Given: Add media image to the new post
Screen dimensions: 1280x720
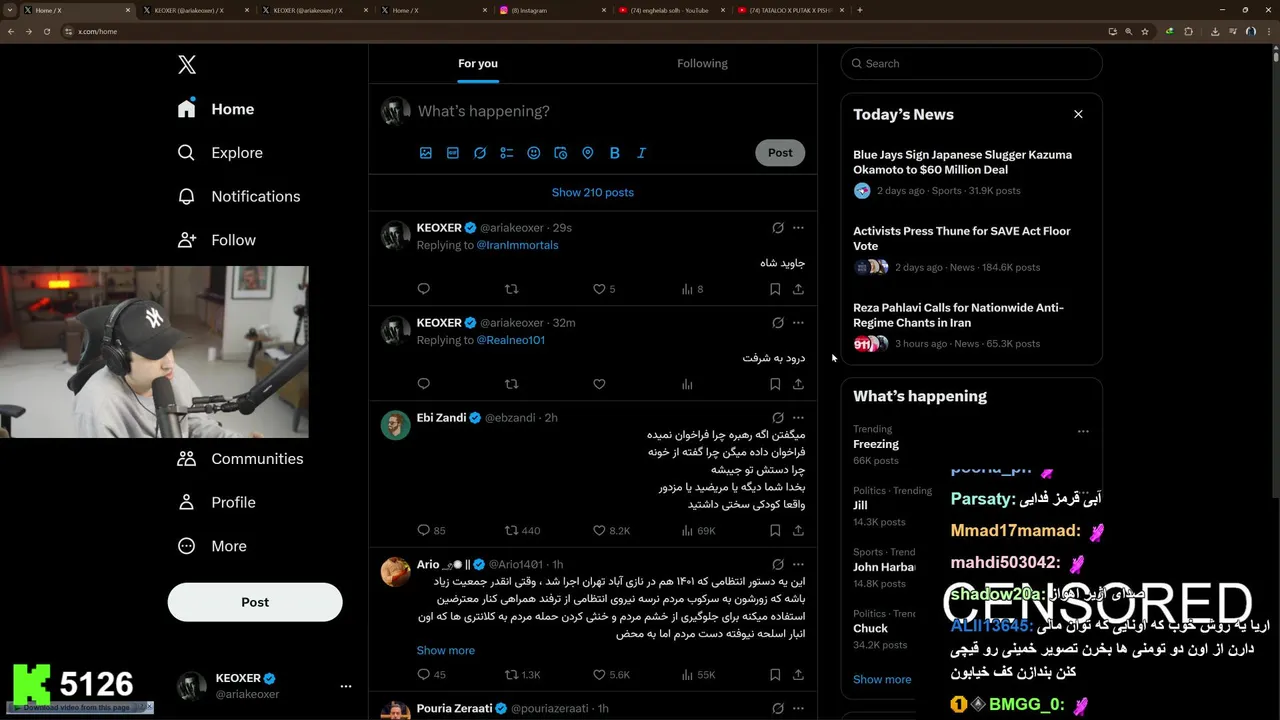Looking at the screenshot, I should (x=426, y=153).
